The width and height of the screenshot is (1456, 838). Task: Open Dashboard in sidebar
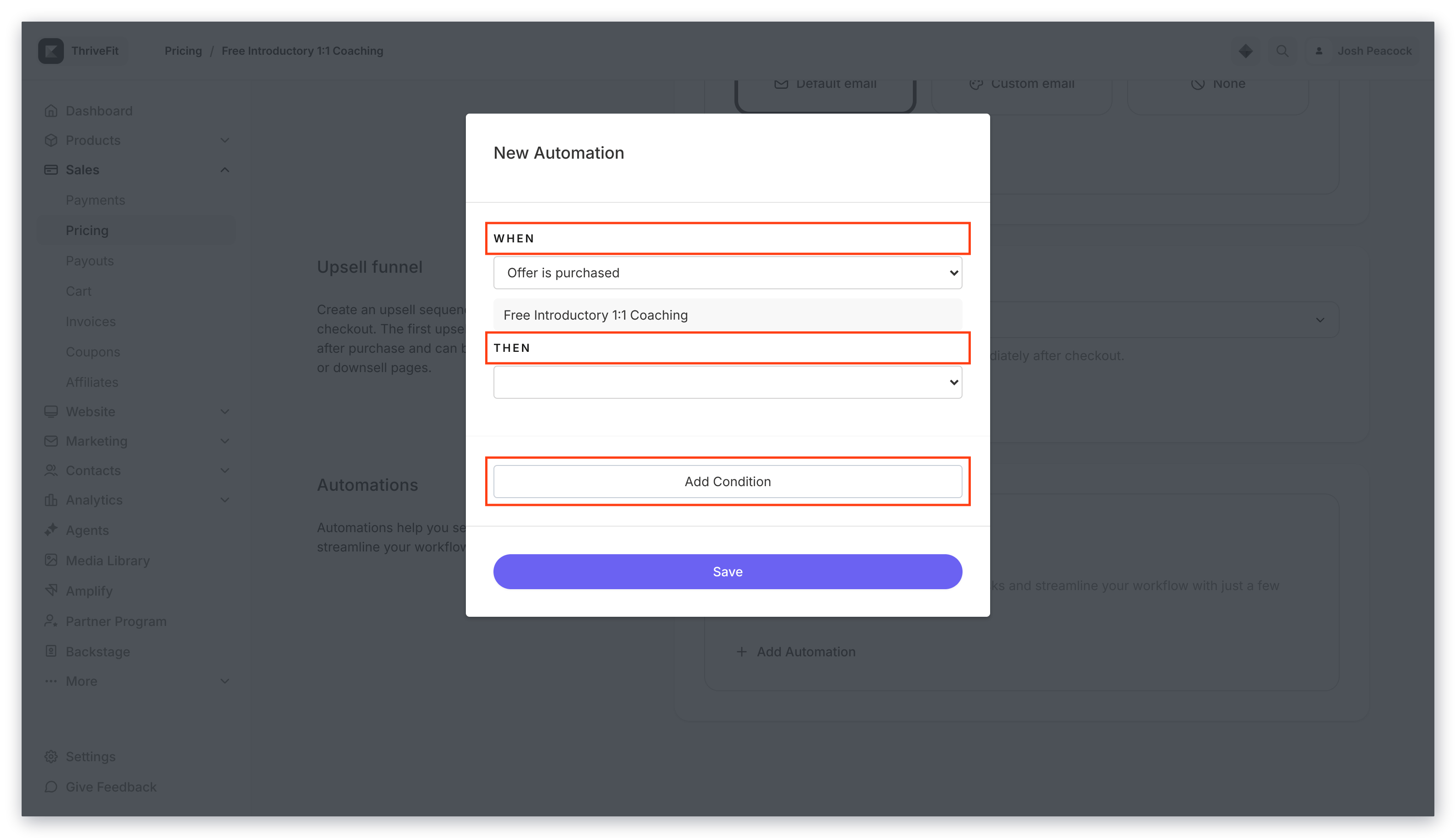coord(99,110)
